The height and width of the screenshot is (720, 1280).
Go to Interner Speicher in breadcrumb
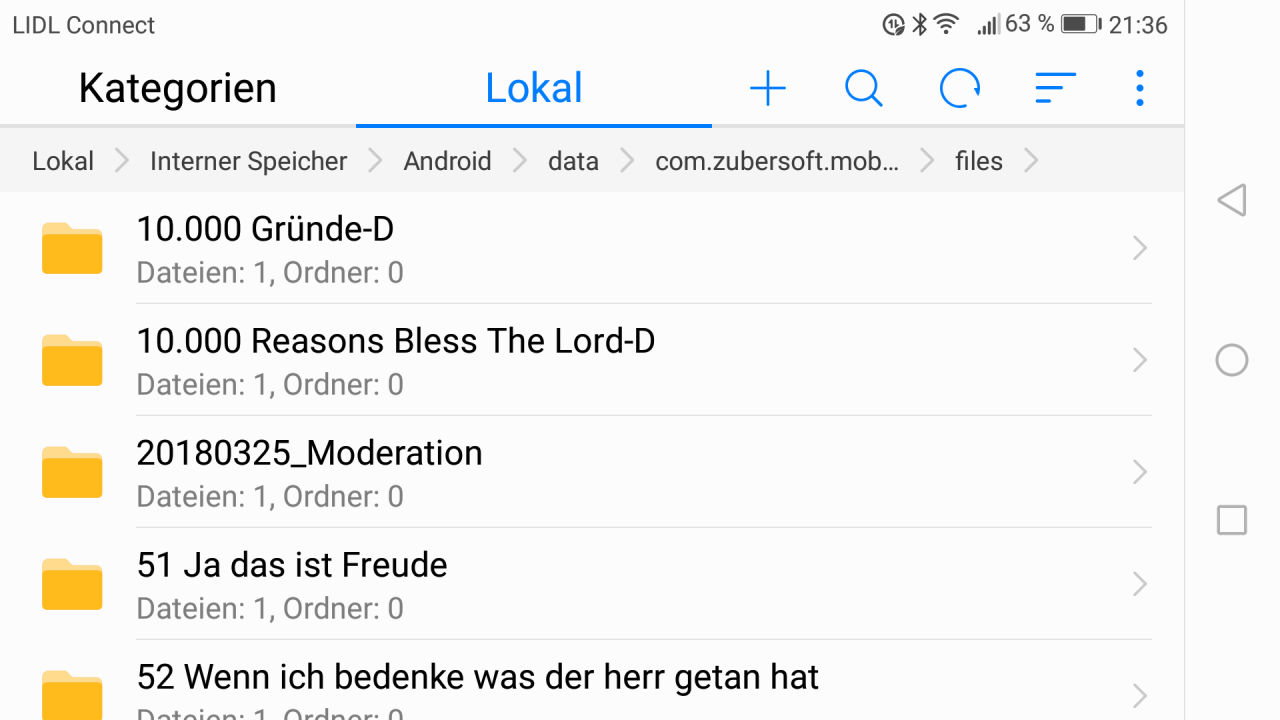click(x=249, y=161)
